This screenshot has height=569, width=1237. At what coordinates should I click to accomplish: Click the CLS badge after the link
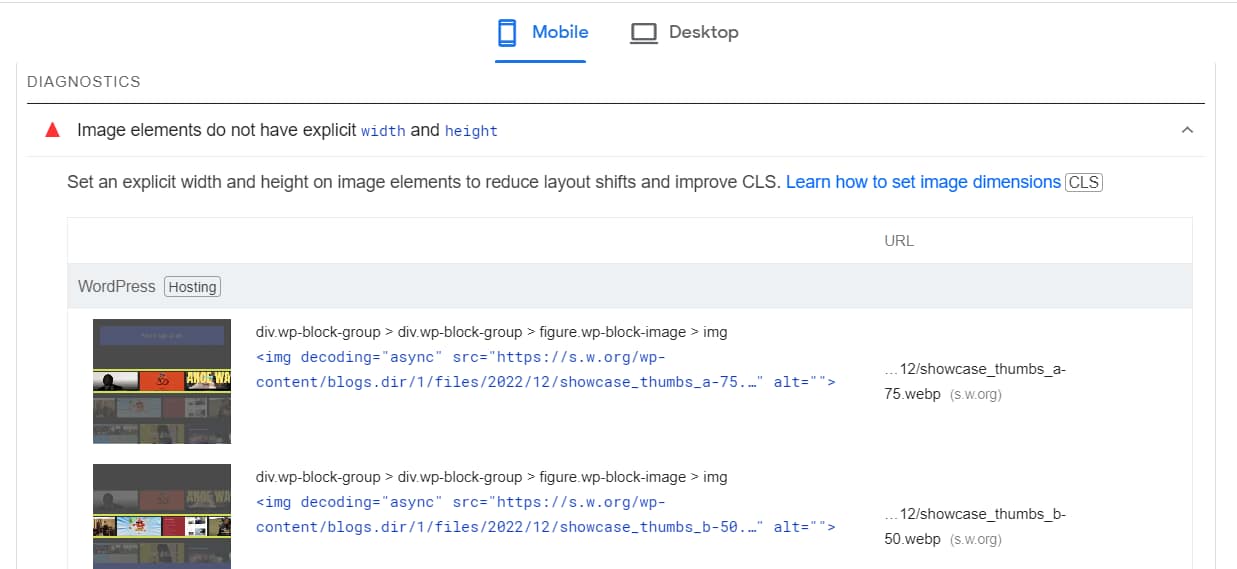click(1084, 182)
